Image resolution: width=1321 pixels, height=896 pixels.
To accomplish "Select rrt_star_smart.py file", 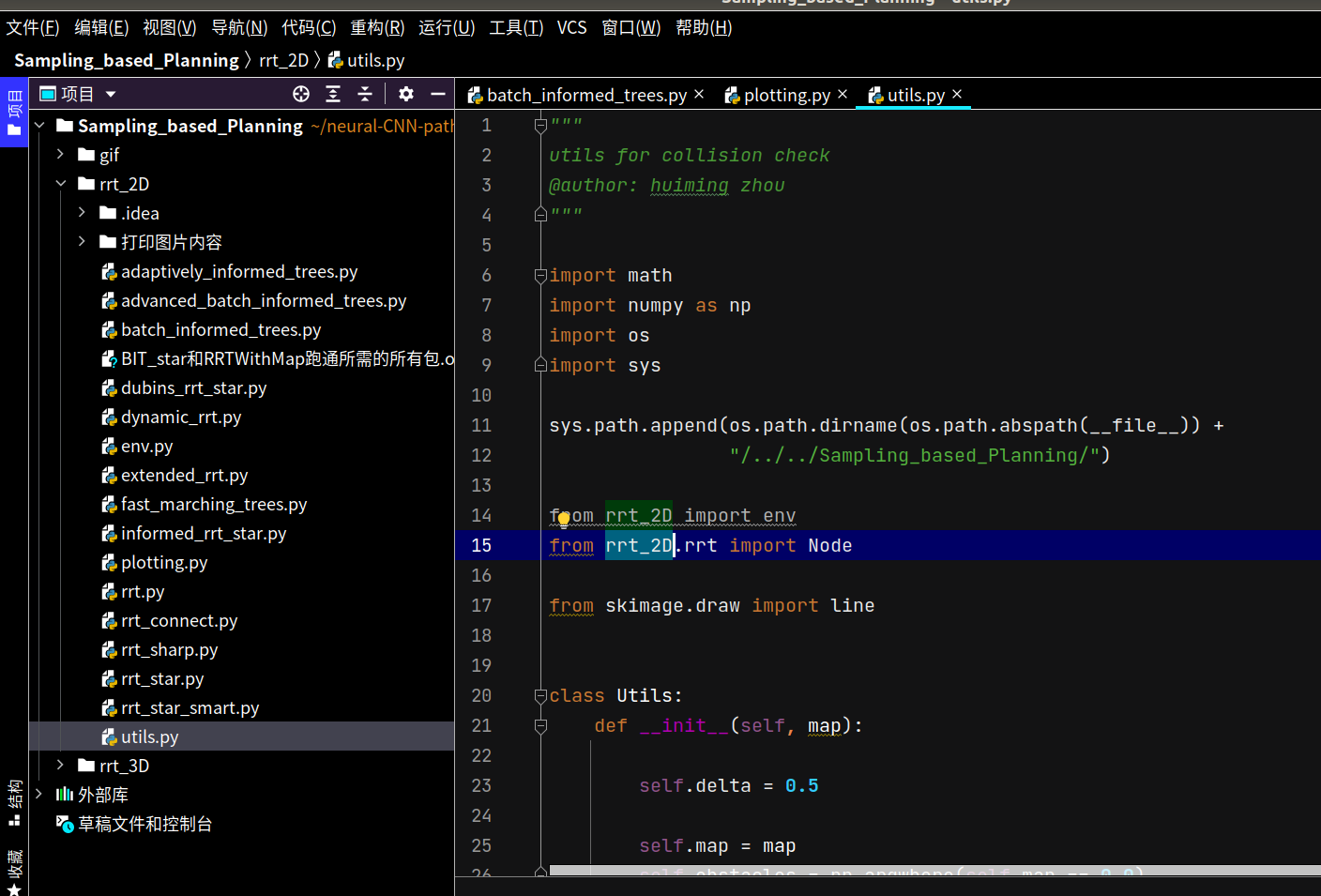I will (x=180, y=707).
